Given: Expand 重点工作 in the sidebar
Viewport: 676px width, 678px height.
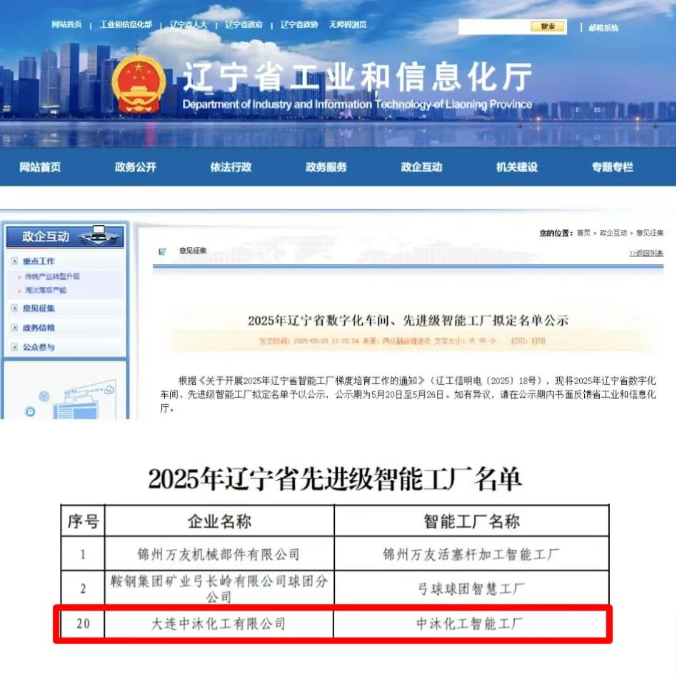Looking at the screenshot, I should 38,261.
